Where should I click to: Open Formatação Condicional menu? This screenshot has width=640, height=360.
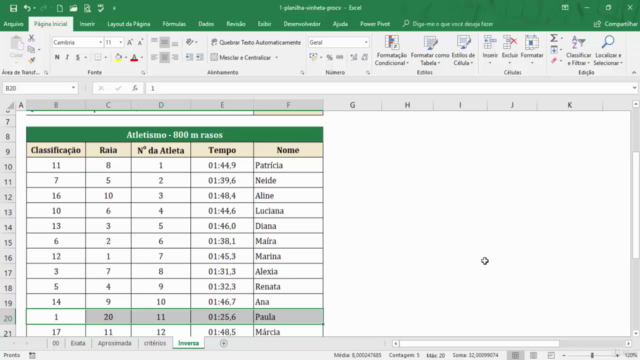pos(391,51)
